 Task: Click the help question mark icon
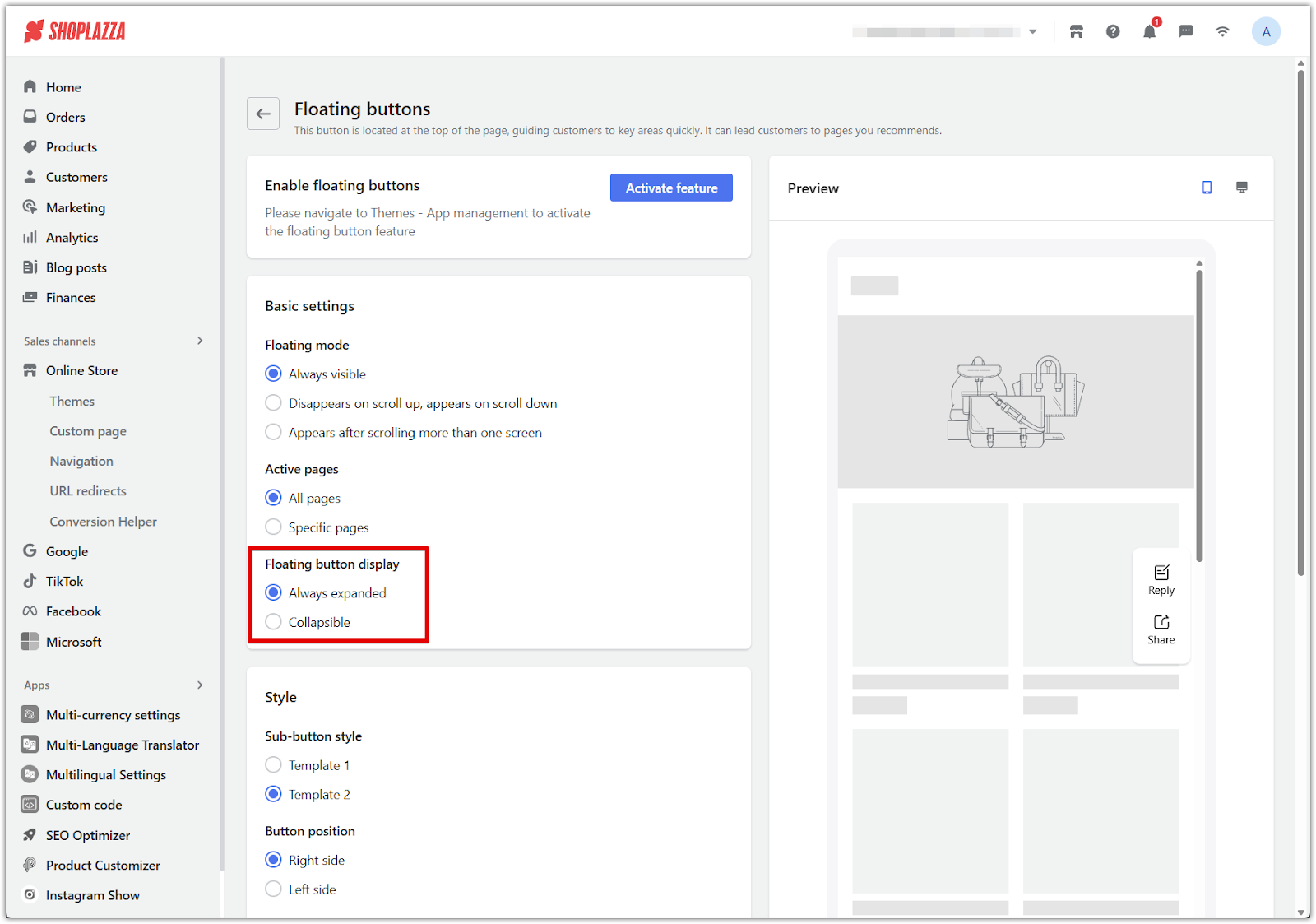pyautogui.click(x=1113, y=32)
